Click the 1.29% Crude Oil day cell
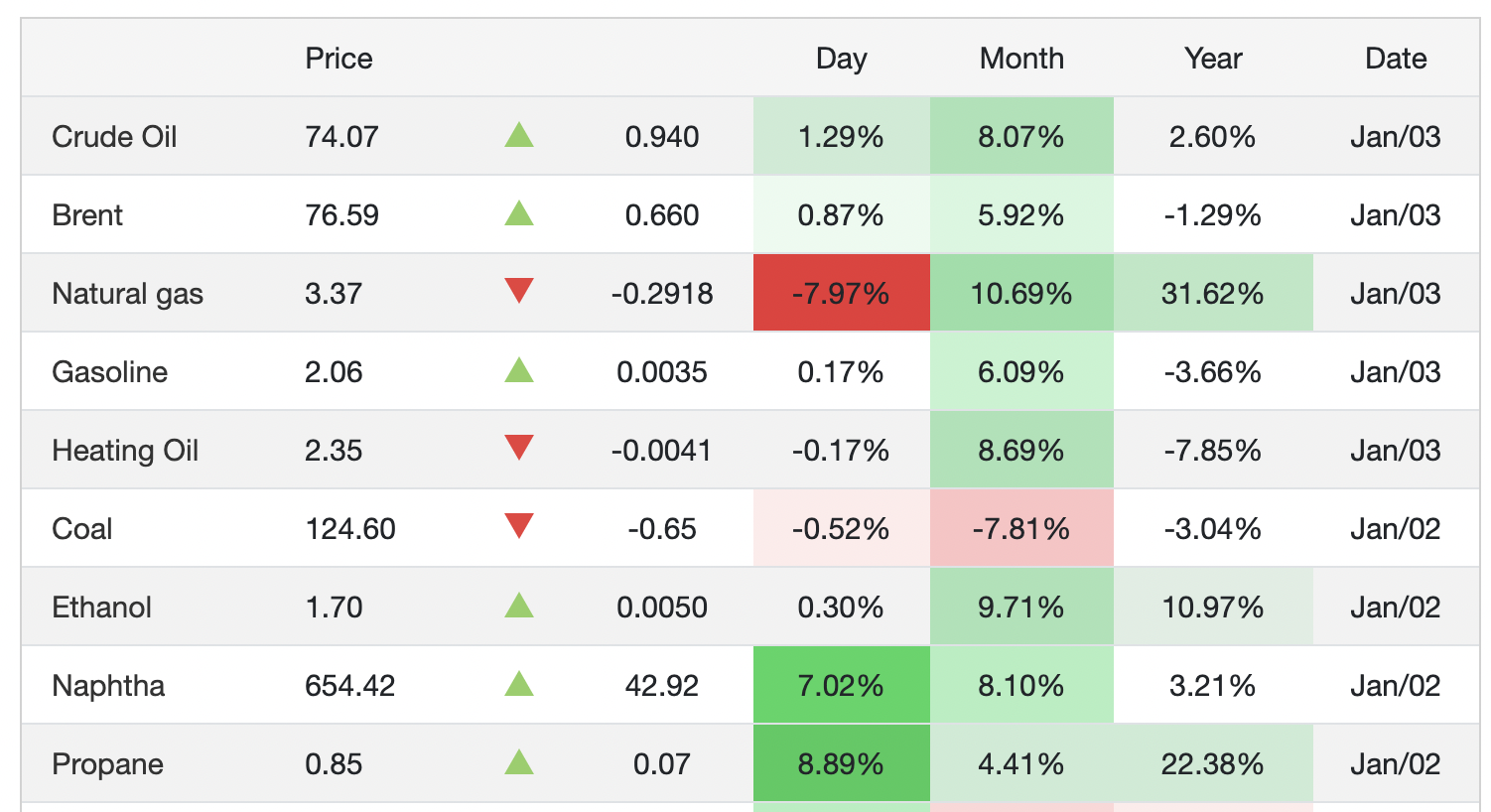Screen dimensions: 1491x812 pyautogui.click(x=841, y=136)
